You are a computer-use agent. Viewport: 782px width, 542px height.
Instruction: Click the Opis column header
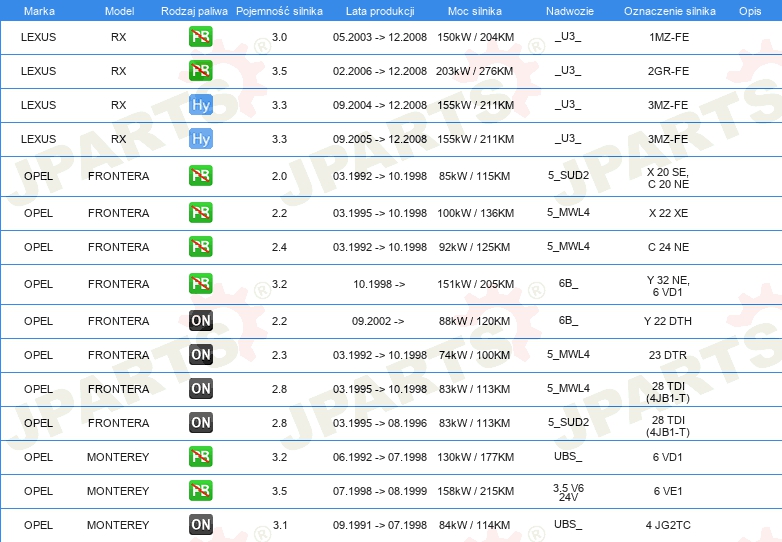tap(750, 11)
